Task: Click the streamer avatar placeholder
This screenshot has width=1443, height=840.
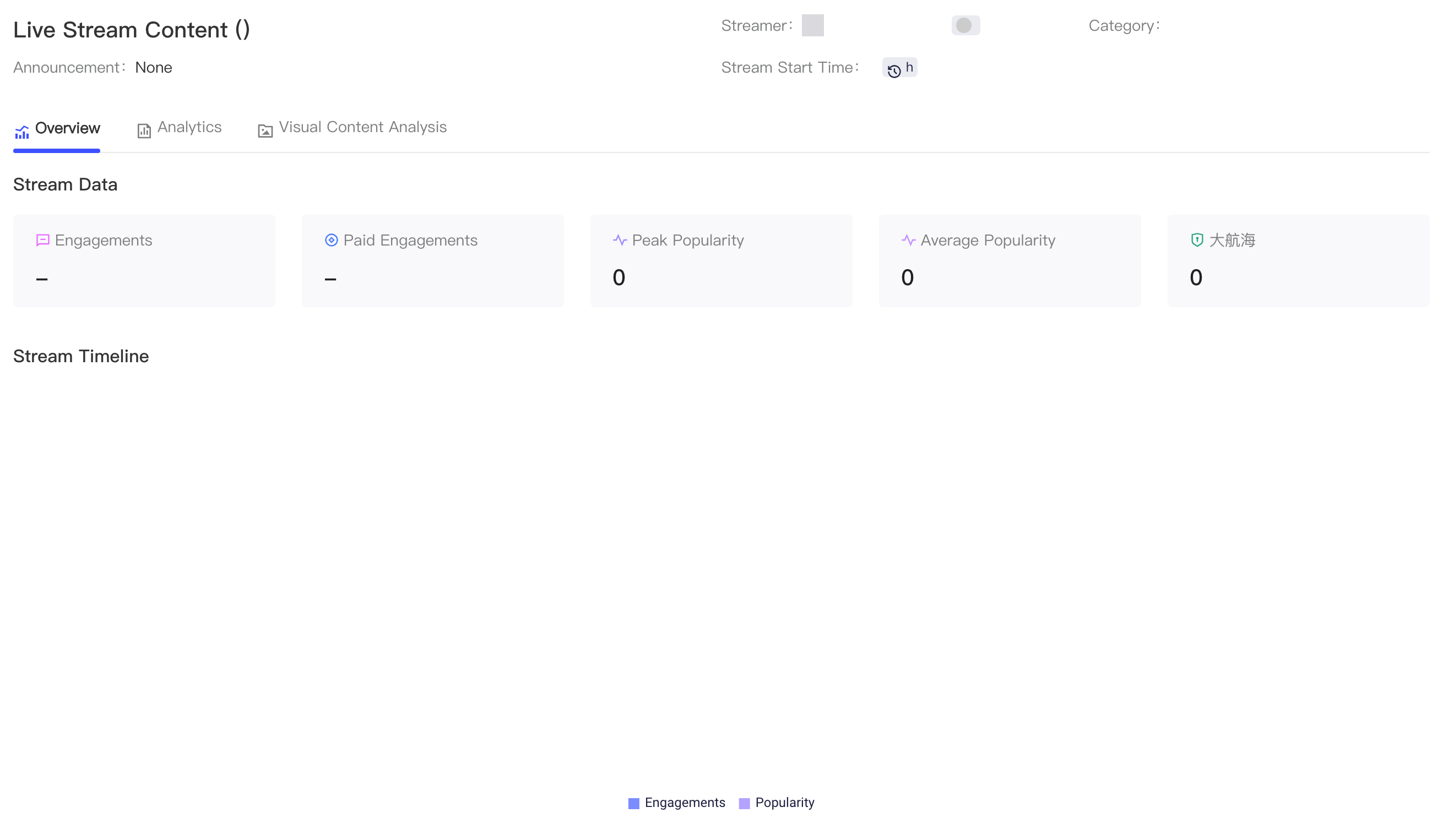Action: coord(812,25)
